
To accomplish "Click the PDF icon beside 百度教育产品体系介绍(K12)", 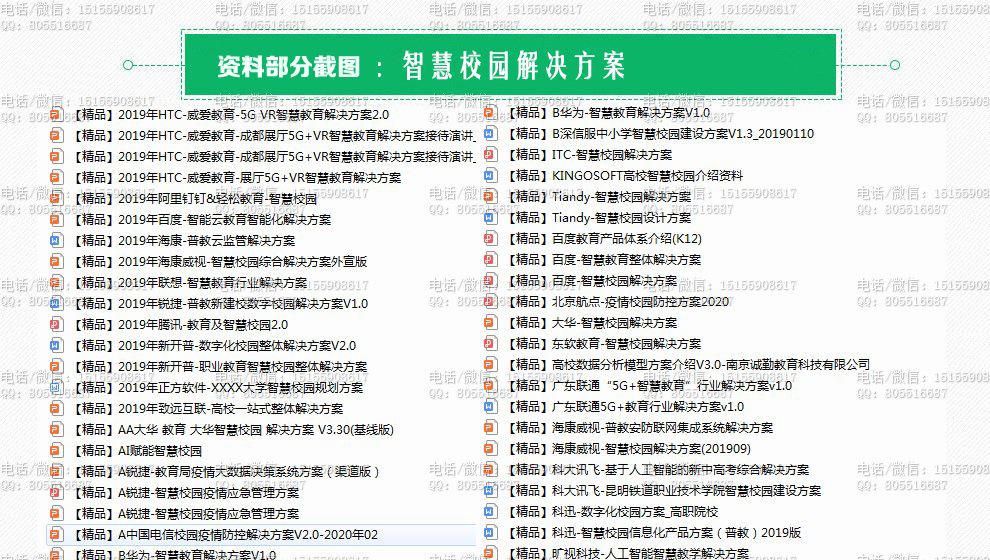I will (x=490, y=239).
